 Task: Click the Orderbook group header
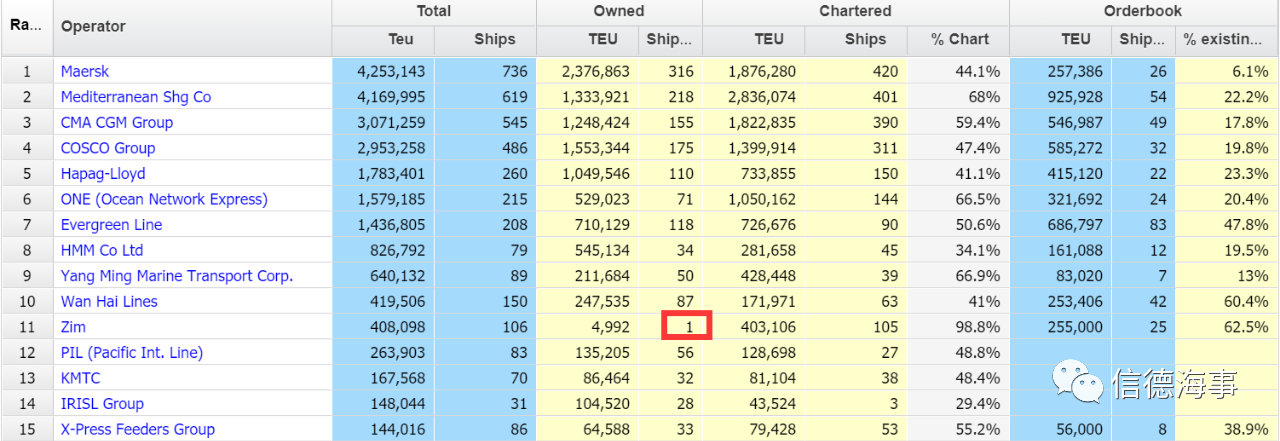point(1142,11)
